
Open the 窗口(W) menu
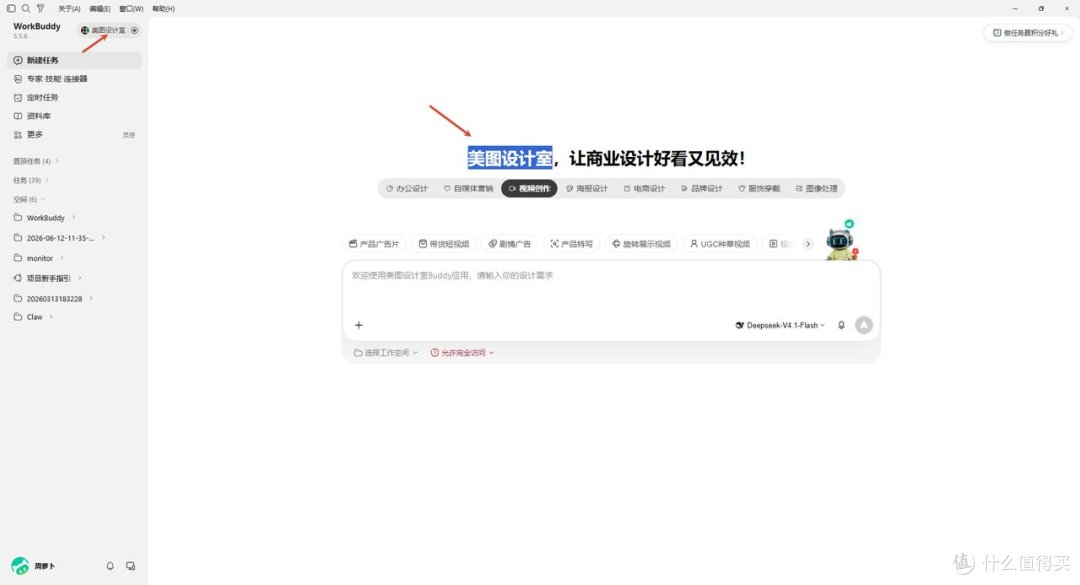132,9
